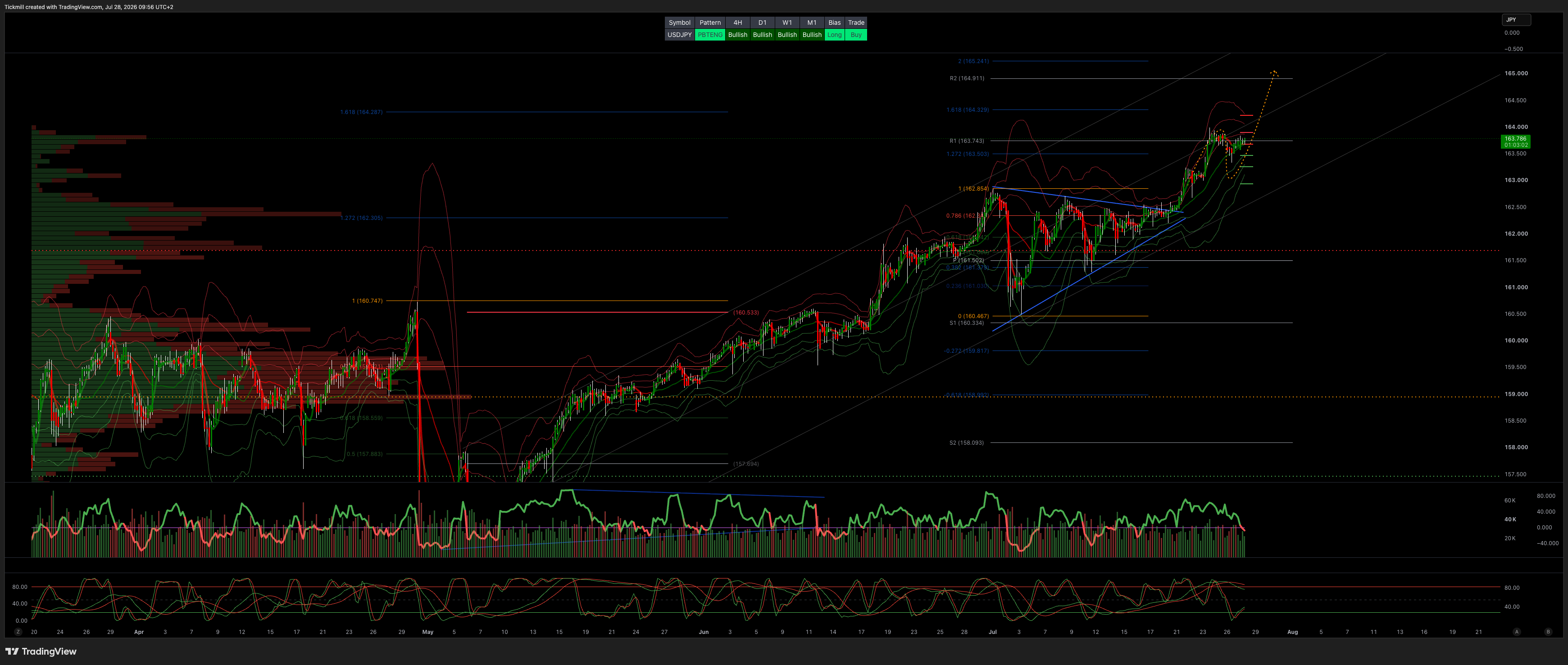Click the B scale icon at bottom right
This screenshot has width=1568, height=665.
pos(1549,632)
